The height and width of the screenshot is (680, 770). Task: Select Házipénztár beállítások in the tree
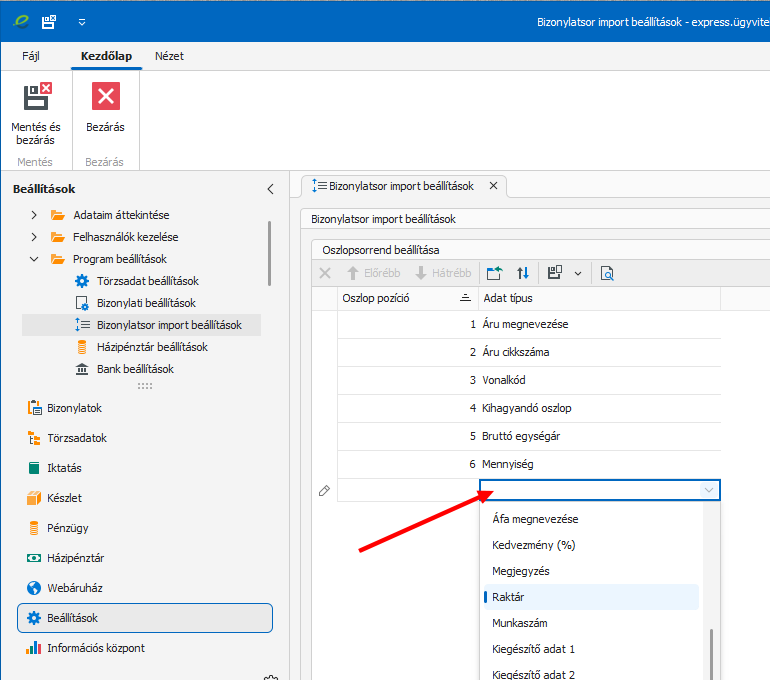[x=152, y=347]
